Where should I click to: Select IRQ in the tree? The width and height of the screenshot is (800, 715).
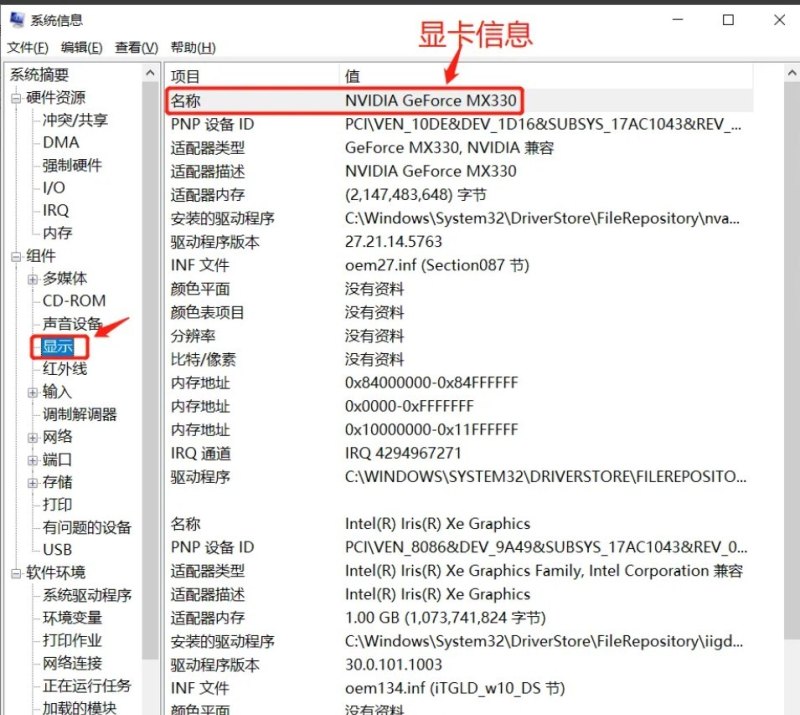(55, 210)
